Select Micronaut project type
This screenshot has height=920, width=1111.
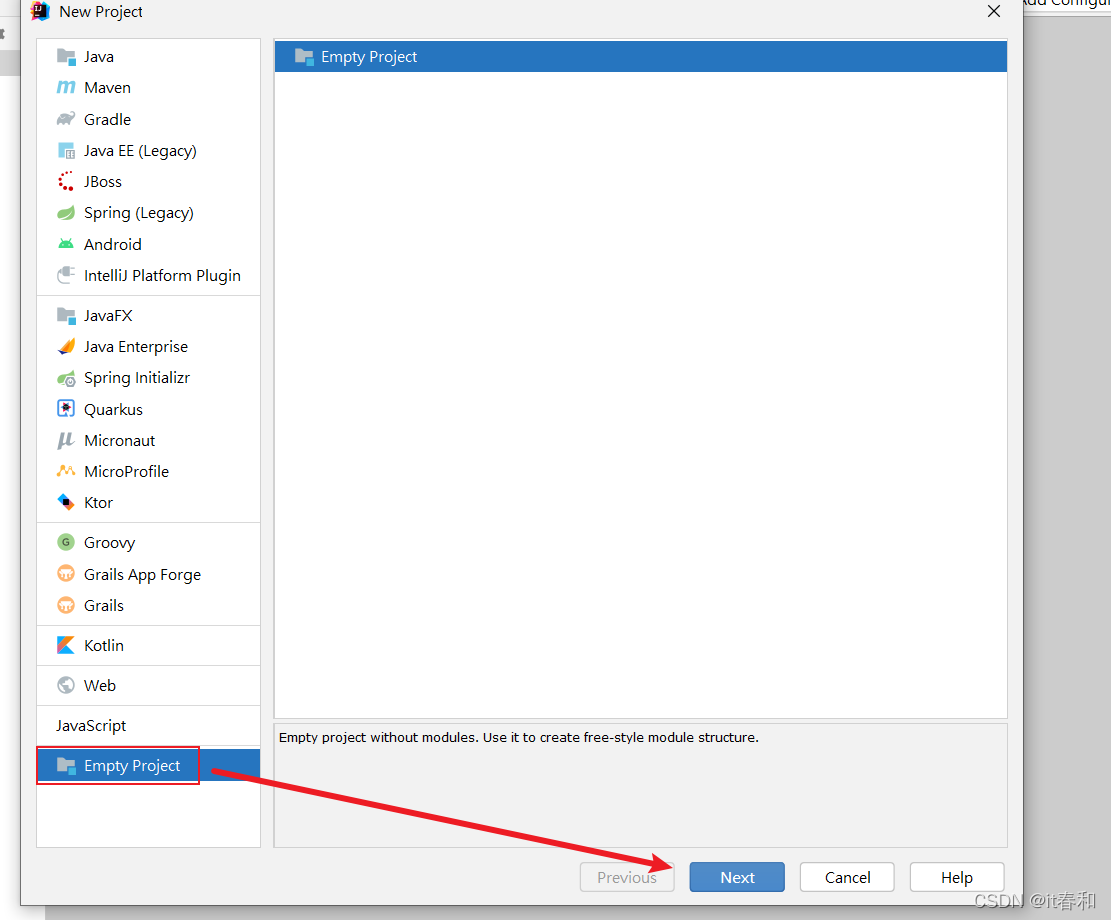(x=148, y=440)
